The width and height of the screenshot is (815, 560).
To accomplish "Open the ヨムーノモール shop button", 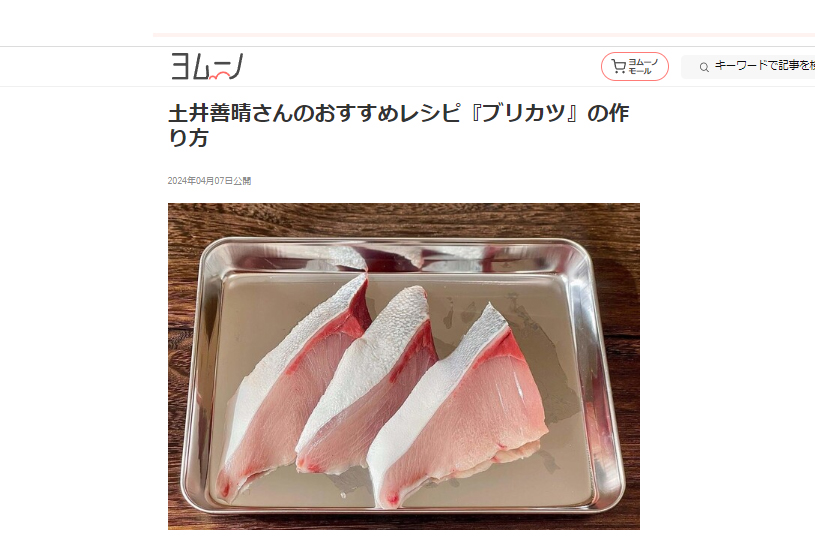I will pyautogui.click(x=635, y=67).
